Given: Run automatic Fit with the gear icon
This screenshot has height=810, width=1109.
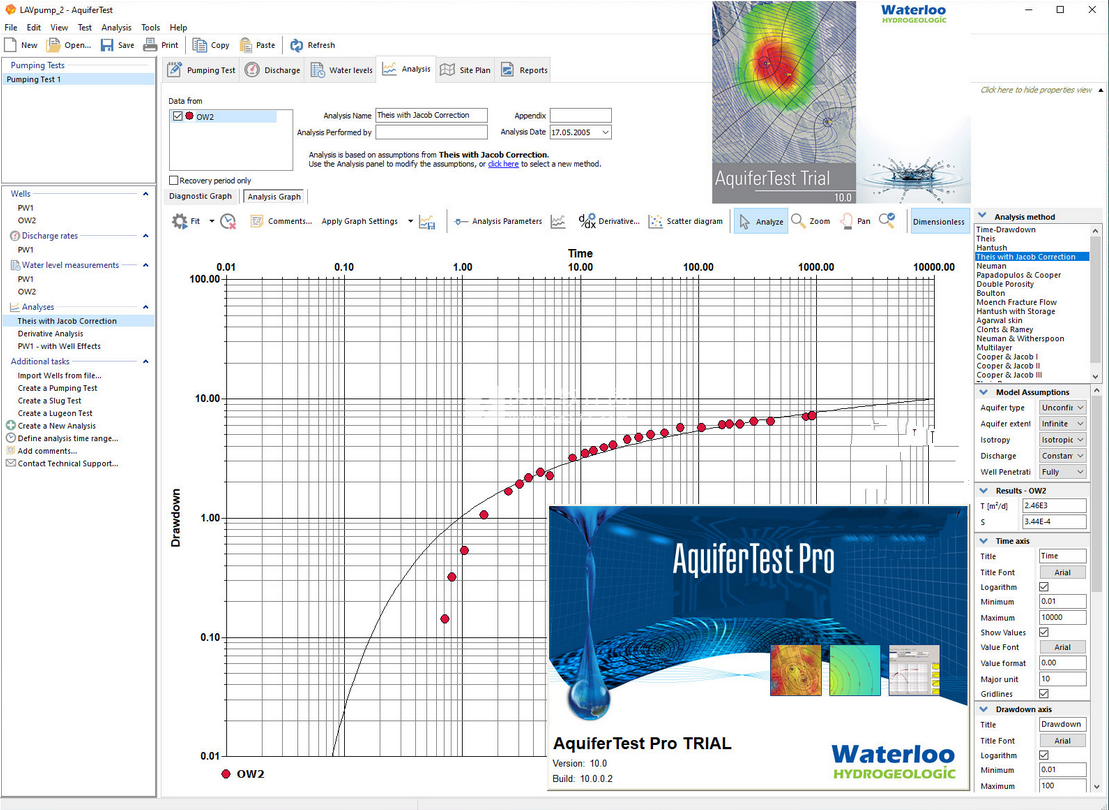Looking at the screenshot, I should click(180, 221).
